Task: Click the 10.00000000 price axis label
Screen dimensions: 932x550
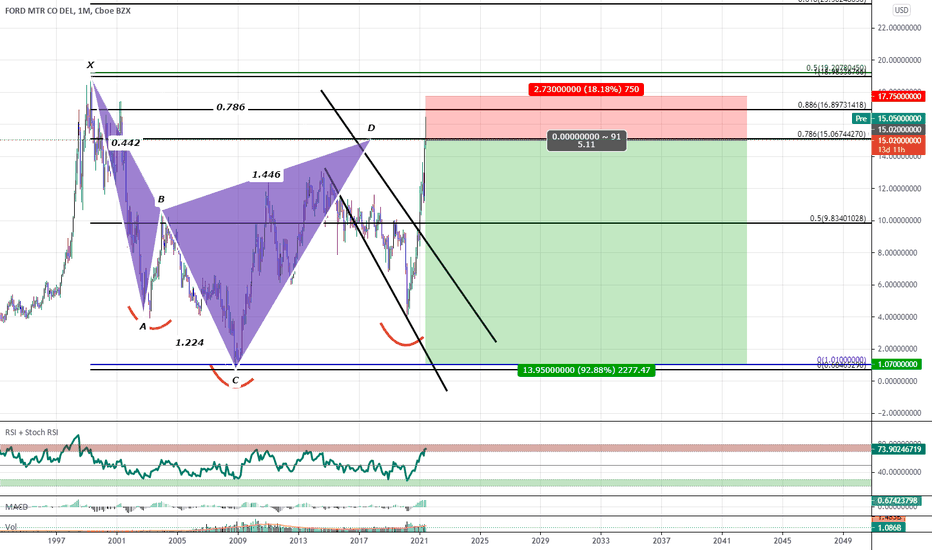Action: [x=899, y=221]
